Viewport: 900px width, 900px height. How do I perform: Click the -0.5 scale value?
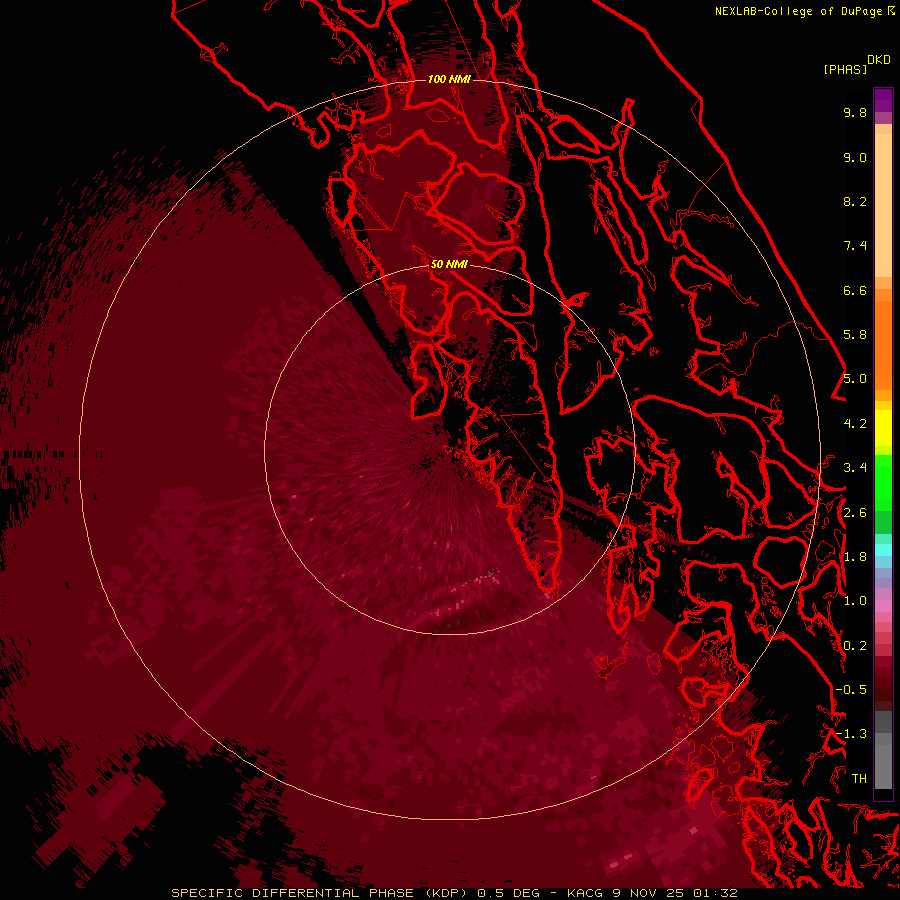(x=851, y=690)
